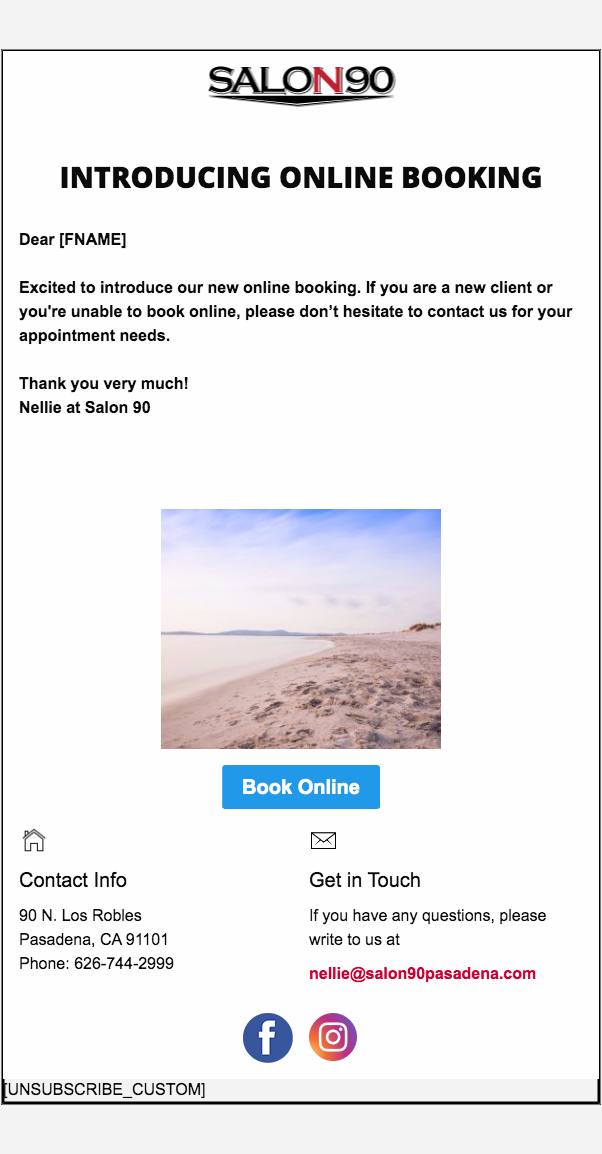Click the Introducing Online Booking headline
The height and width of the screenshot is (1154, 602).
point(301,178)
